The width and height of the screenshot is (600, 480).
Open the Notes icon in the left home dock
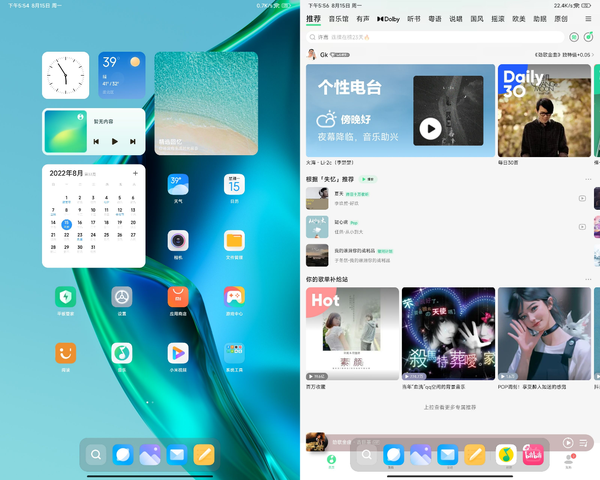204,454
